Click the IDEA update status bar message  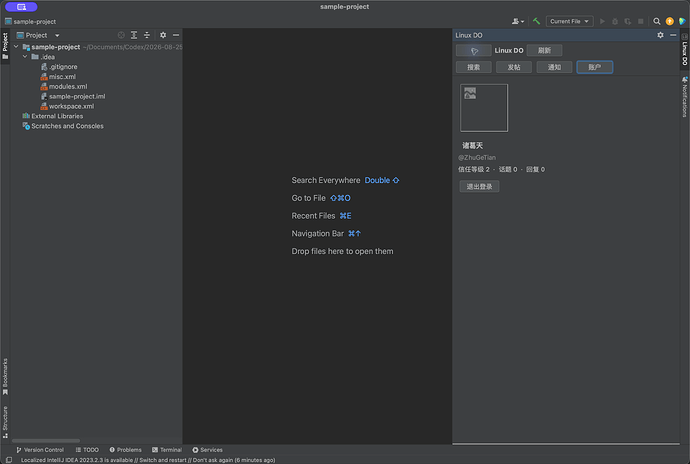pos(148,460)
